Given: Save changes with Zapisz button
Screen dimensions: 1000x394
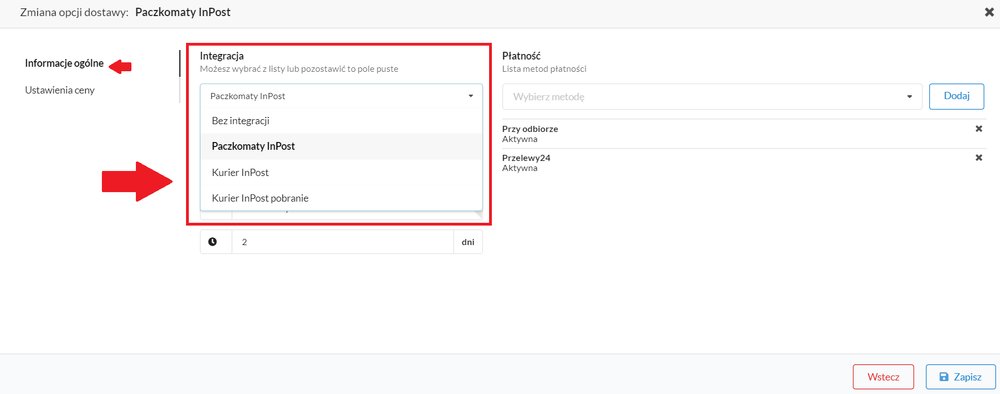Looking at the screenshot, I should [960, 377].
